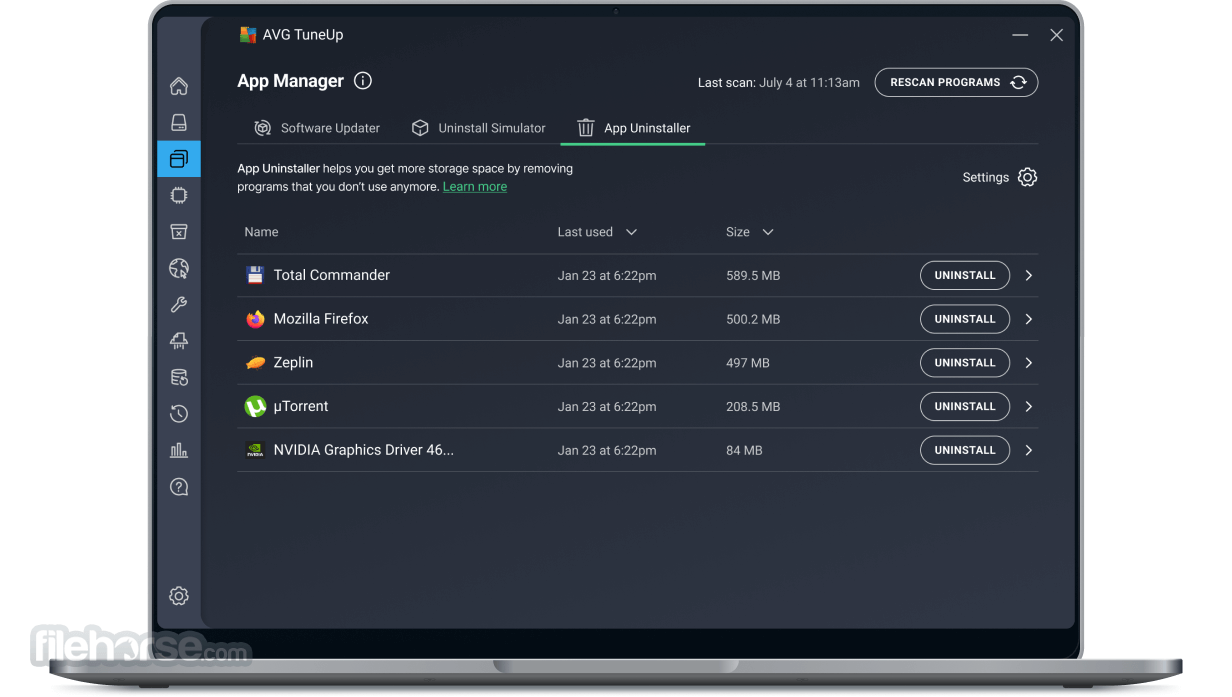Click the 208.5 MB size value
The height and width of the screenshot is (697, 1232).
pos(753,407)
